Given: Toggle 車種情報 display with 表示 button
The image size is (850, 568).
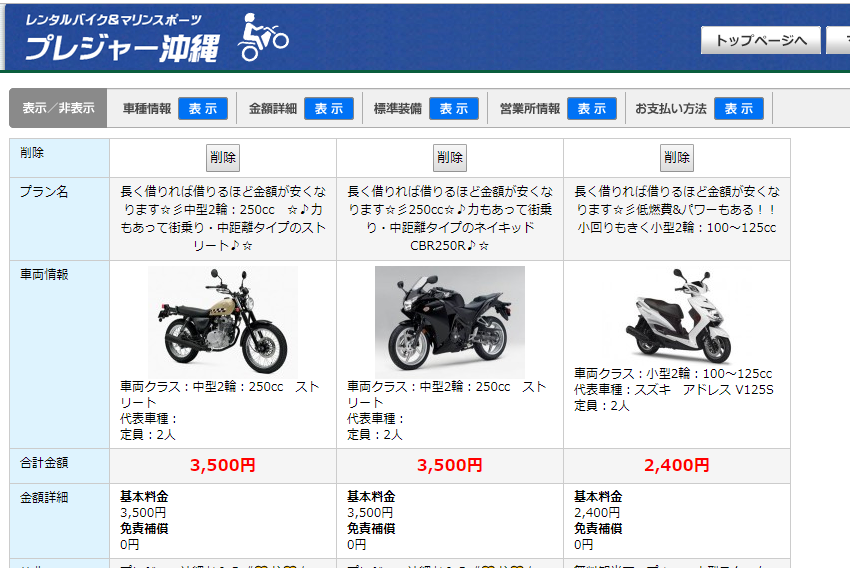Looking at the screenshot, I should 203,108.
